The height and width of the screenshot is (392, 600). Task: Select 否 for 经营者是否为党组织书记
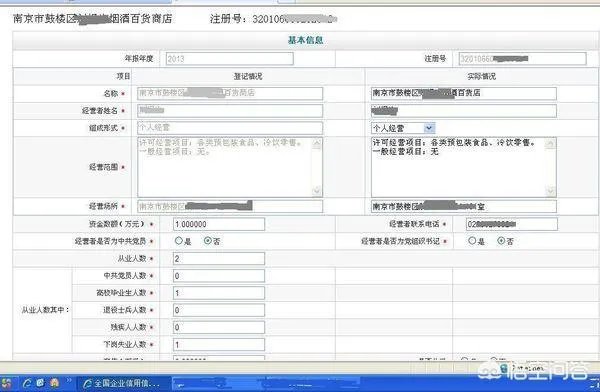point(501,241)
